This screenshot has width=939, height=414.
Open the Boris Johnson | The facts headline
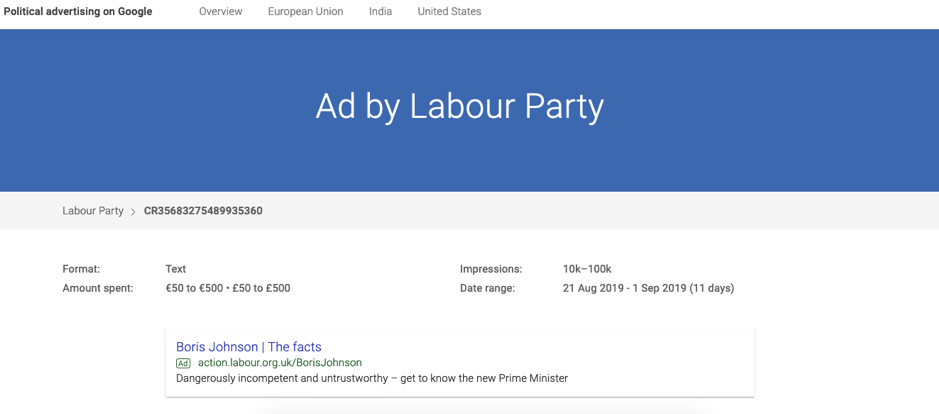(x=249, y=347)
